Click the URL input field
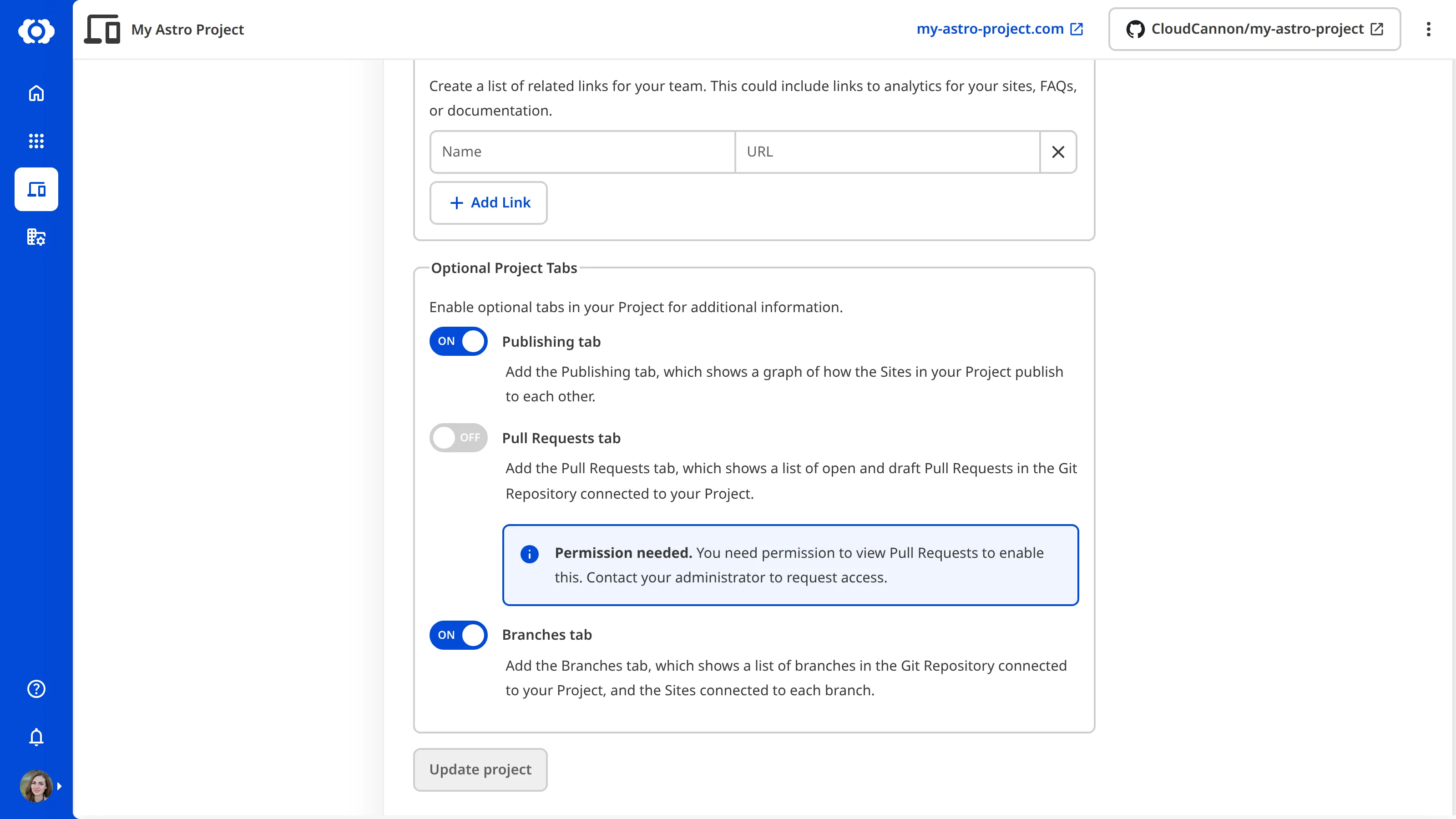Screen dimensions: 1456x819 pos(887,152)
